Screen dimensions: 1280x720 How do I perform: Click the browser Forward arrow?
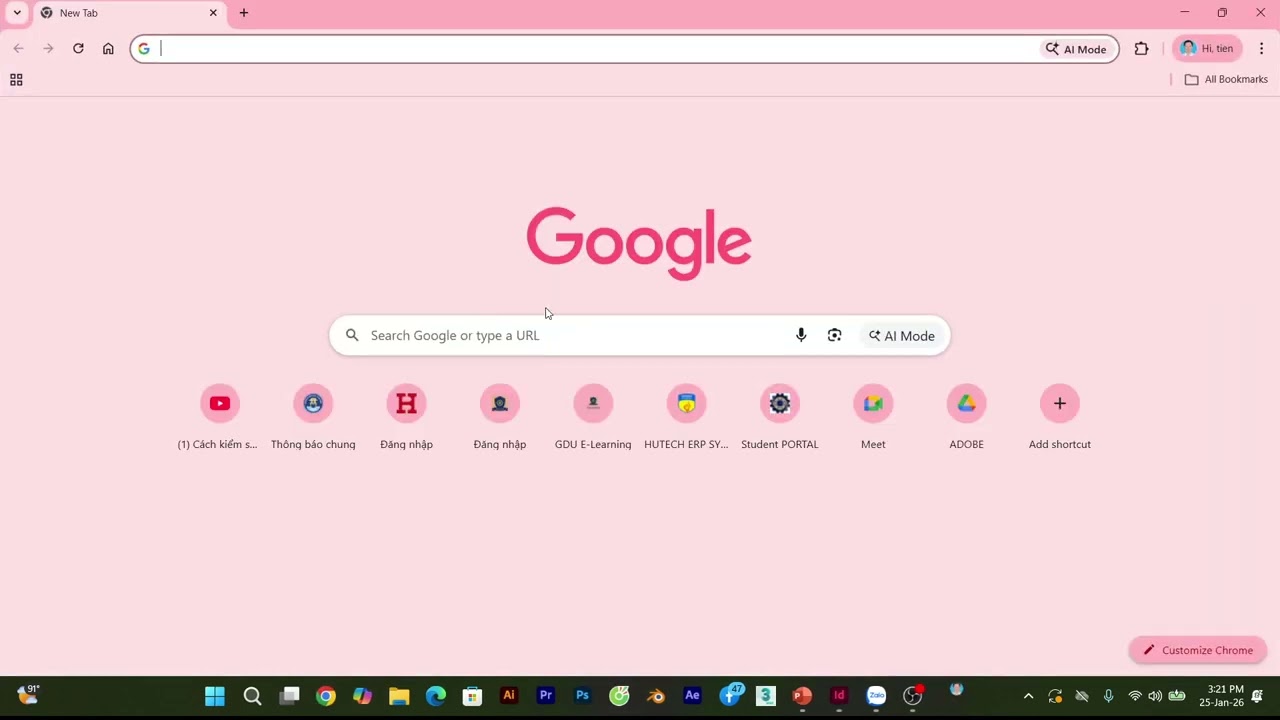[x=48, y=48]
